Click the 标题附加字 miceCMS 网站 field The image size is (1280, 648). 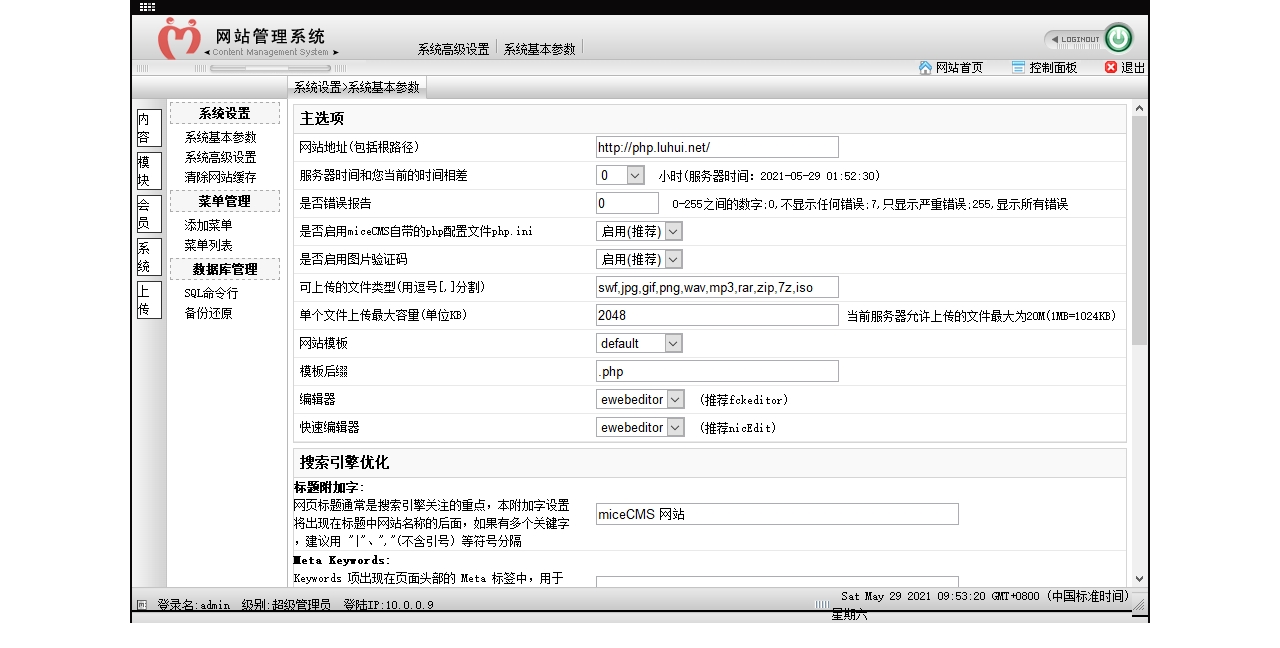click(x=777, y=514)
